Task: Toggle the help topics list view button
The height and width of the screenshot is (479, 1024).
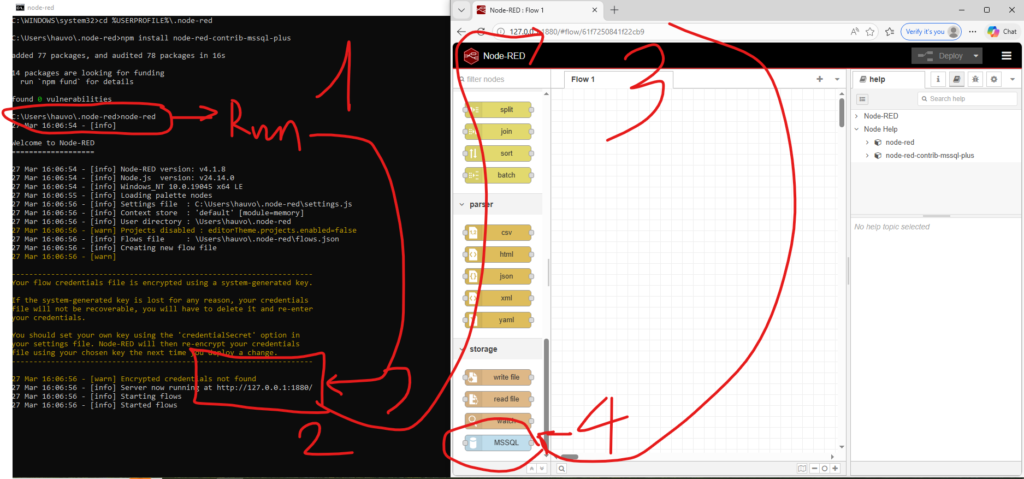Action: tap(863, 99)
